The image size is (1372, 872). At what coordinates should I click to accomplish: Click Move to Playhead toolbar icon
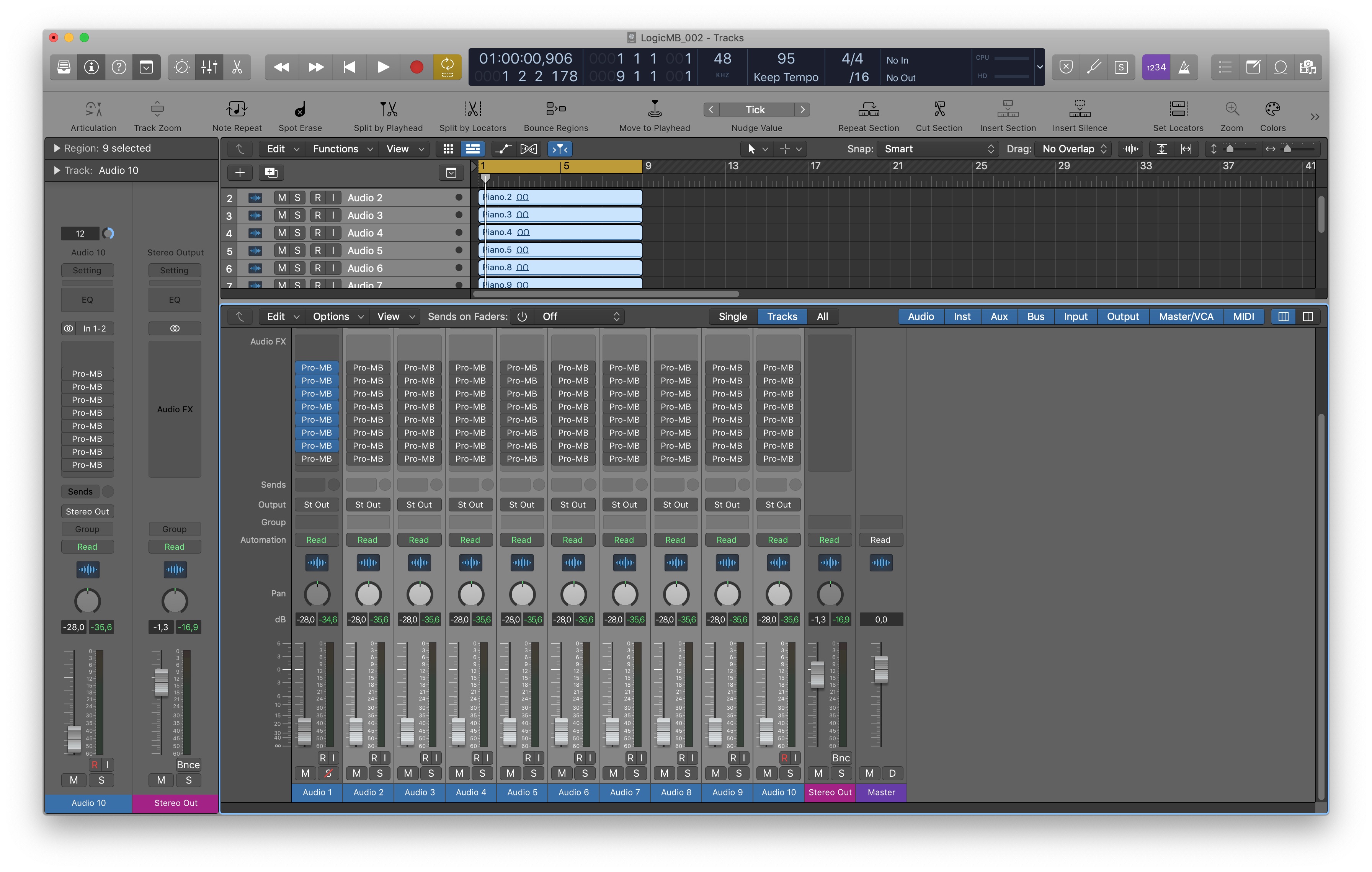click(655, 108)
